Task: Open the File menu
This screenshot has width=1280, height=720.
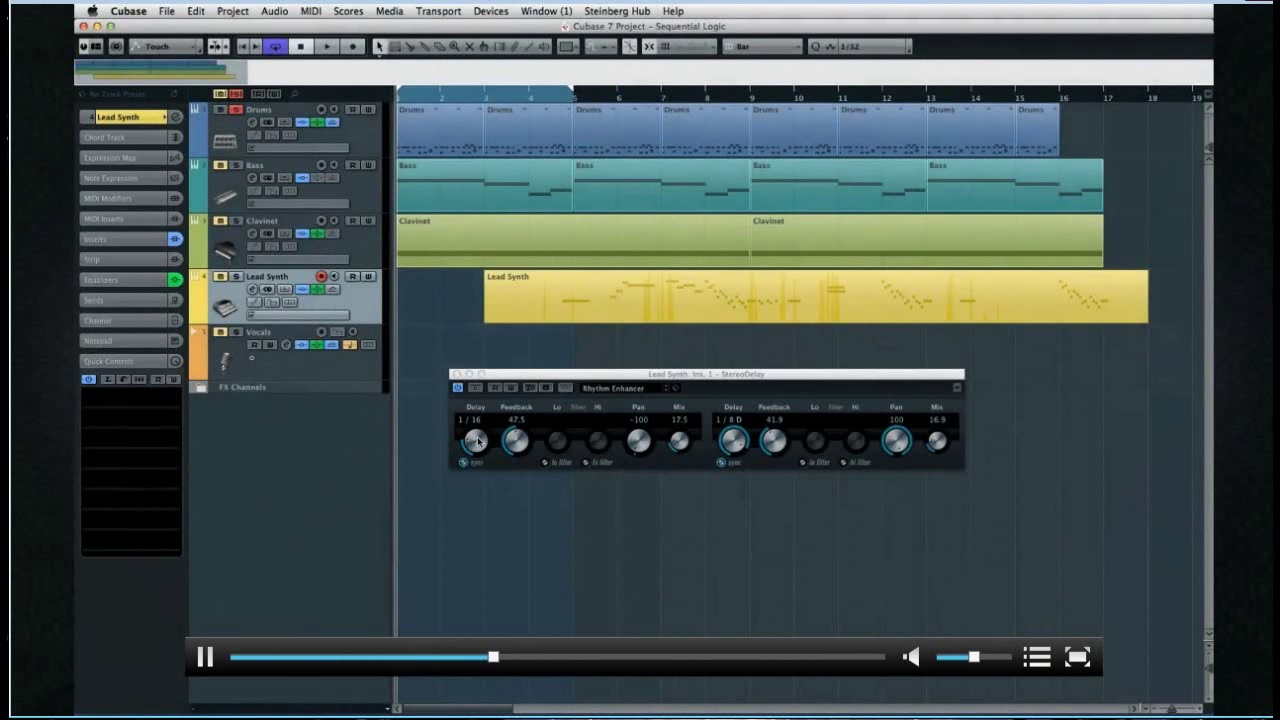Action: pyautogui.click(x=166, y=11)
